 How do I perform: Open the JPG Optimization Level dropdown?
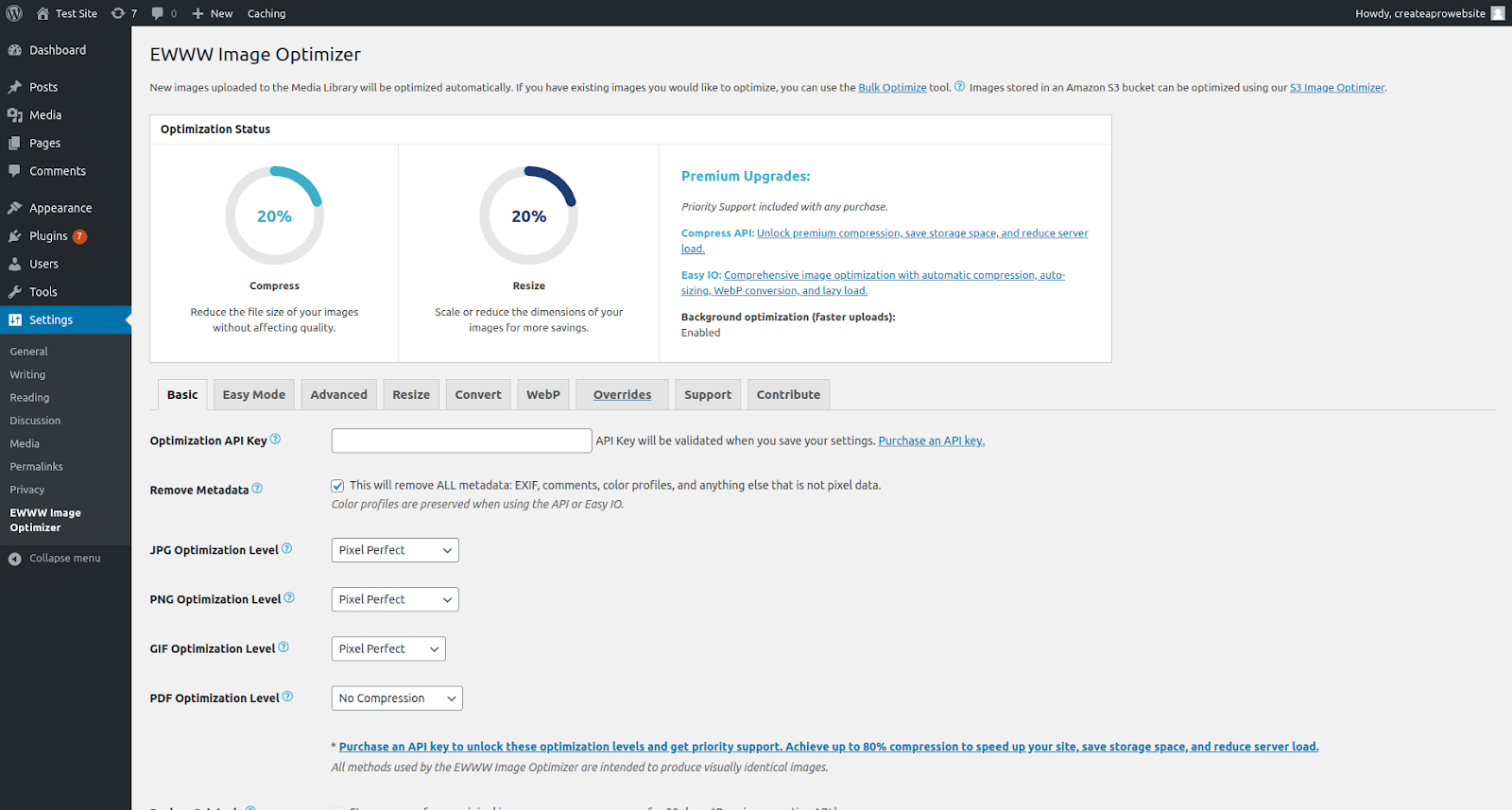point(395,550)
